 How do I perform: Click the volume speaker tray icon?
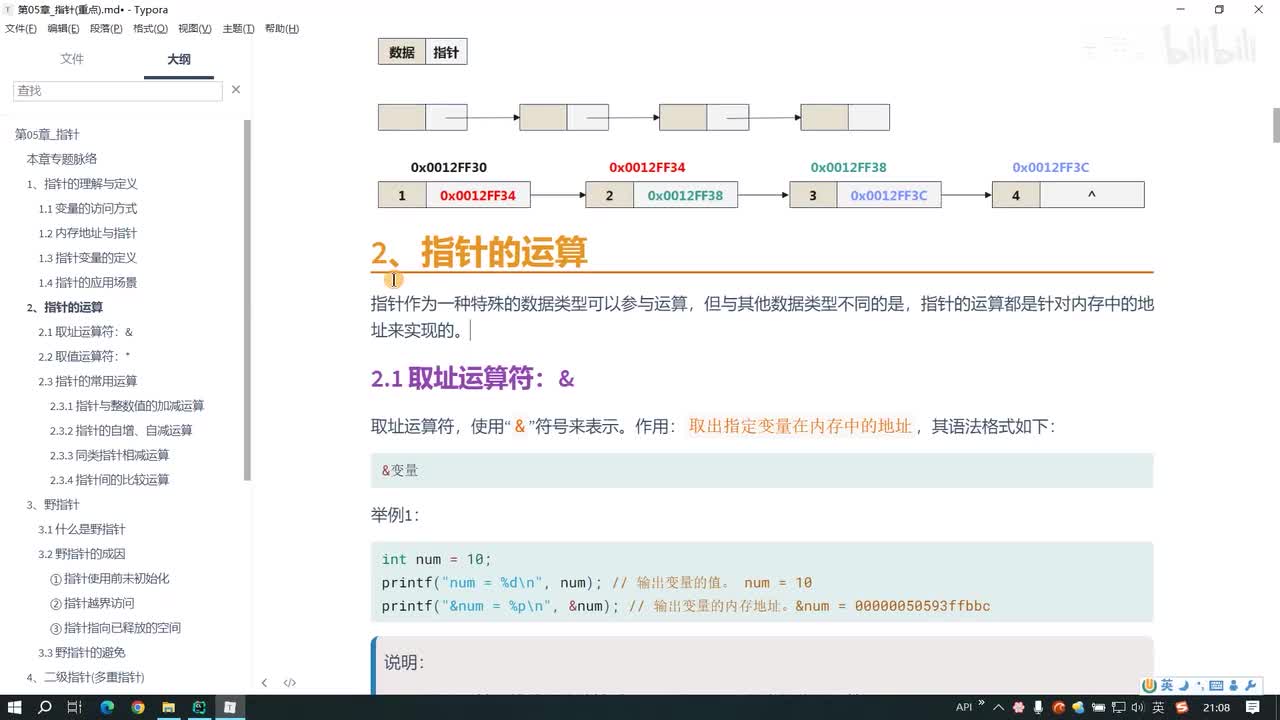pyautogui.click(x=1137, y=707)
